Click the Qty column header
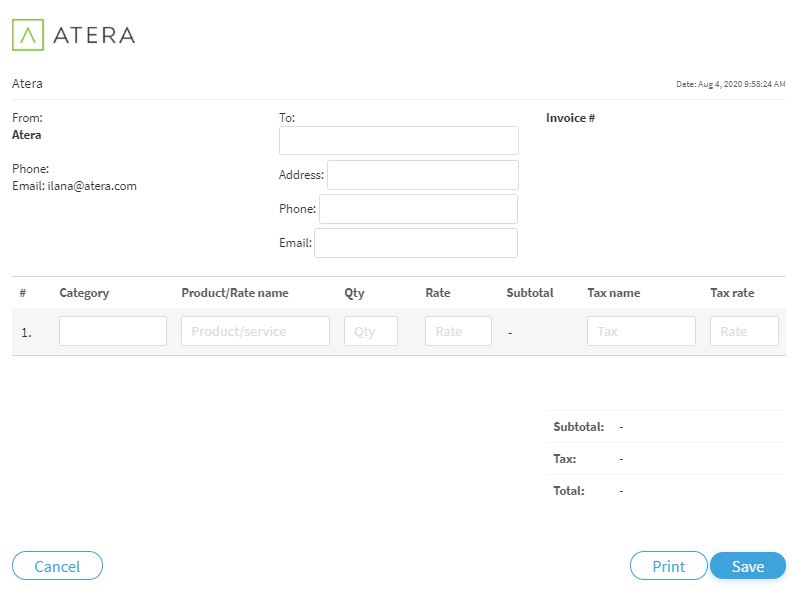Screen dimensions: 800x596 354,293
